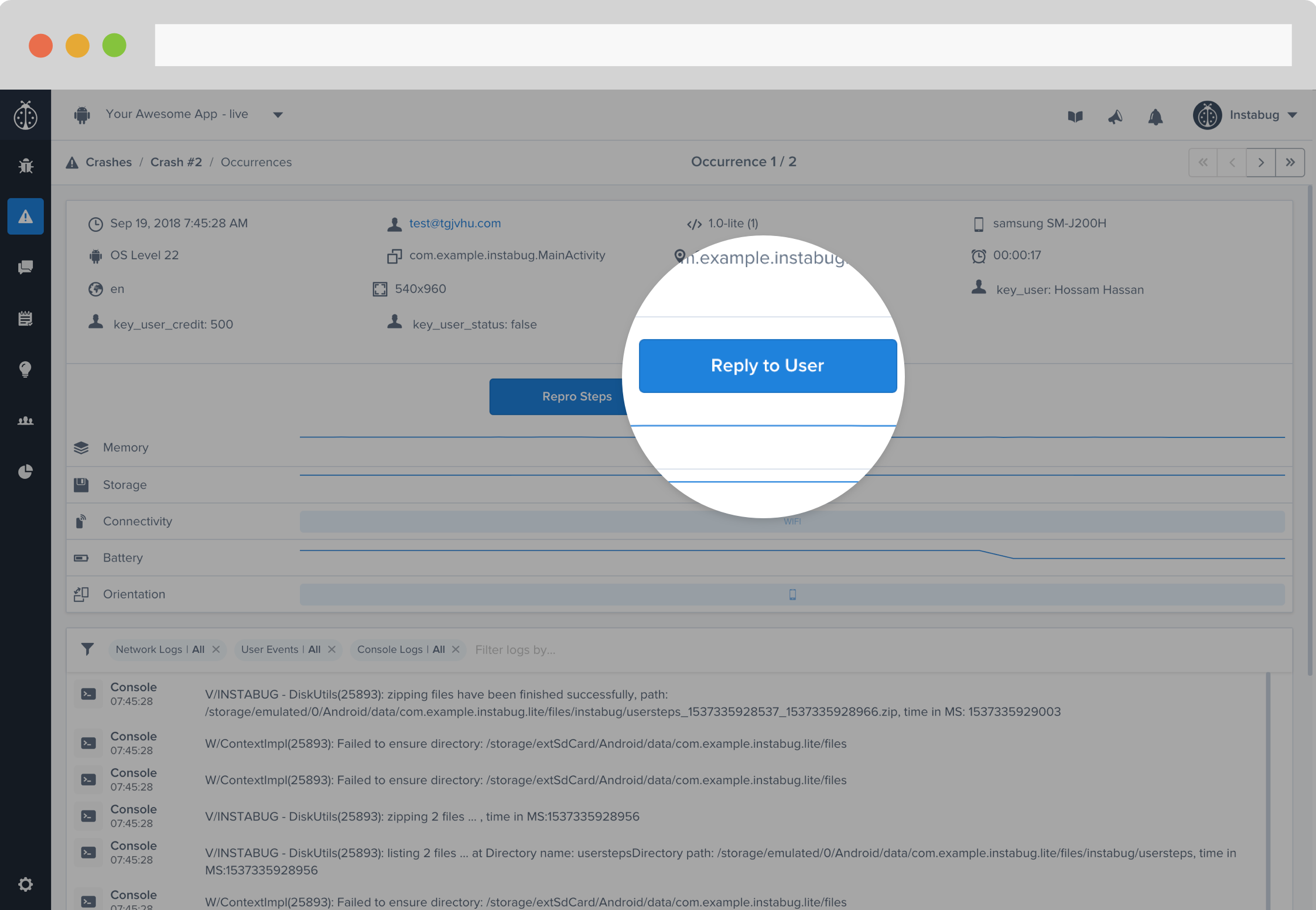Open settings gear in sidebar
This screenshot has width=1316, height=910.
[x=25, y=884]
